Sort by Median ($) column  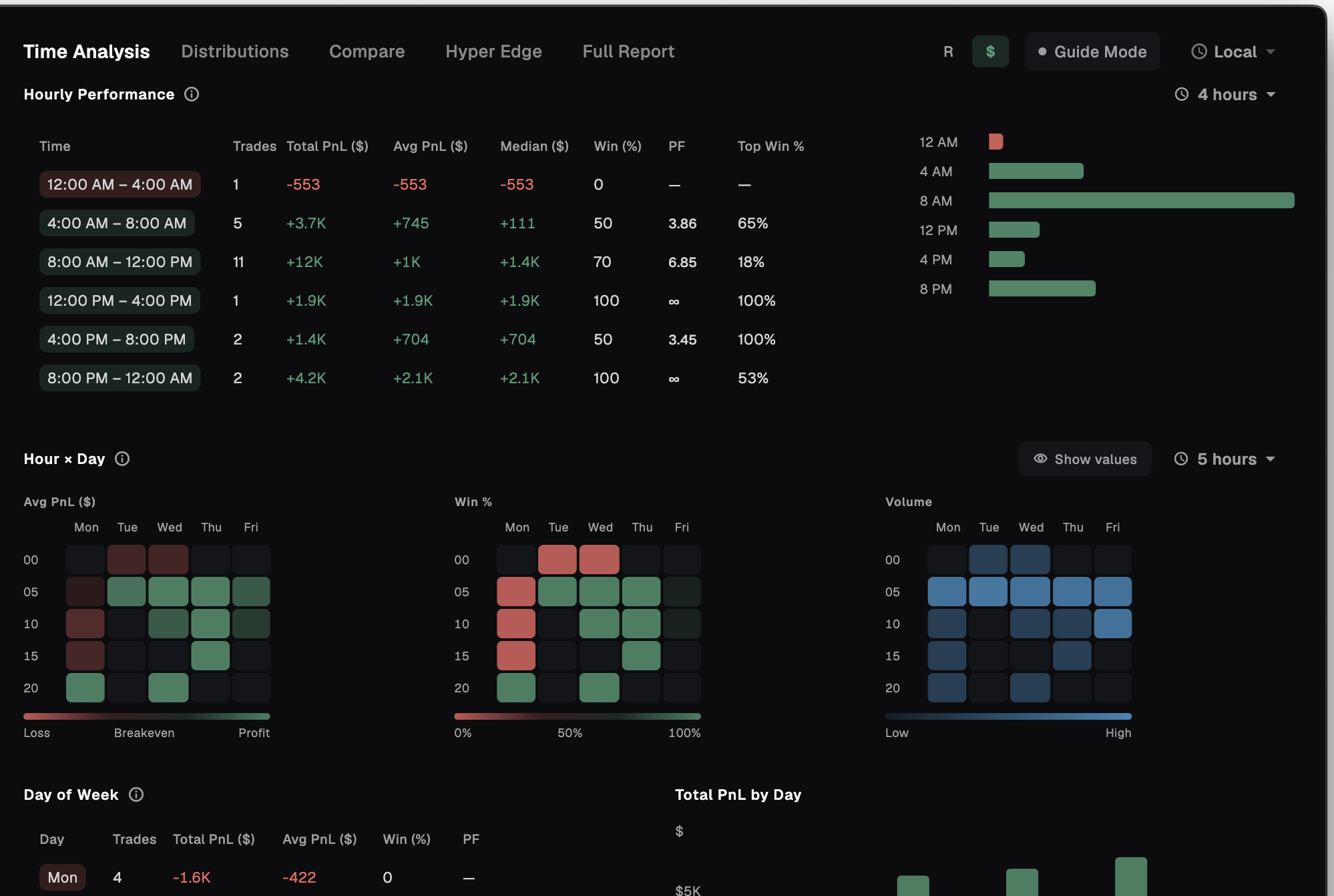tap(534, 146)
